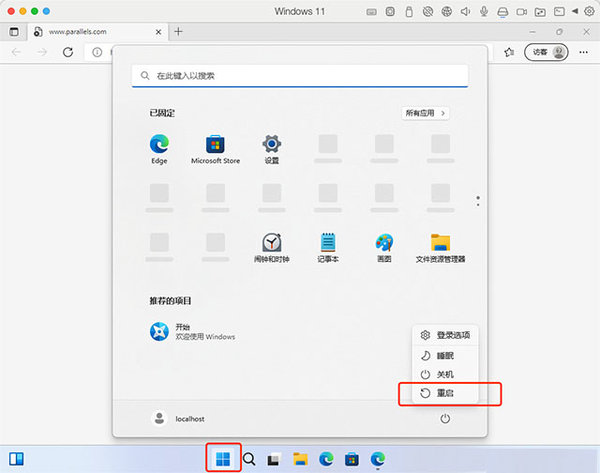Viewport: 600px width, 473px height.
Task: Open Edge settings and more ellipsis
Action: coord(584,52)
